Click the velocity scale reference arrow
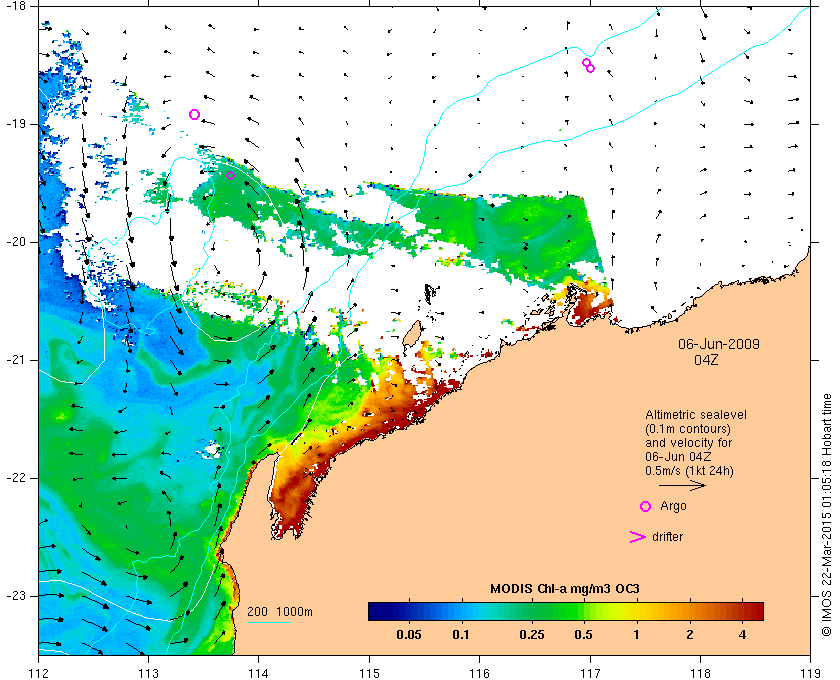This screenshot has width=840, height=680. click(682, 486)
